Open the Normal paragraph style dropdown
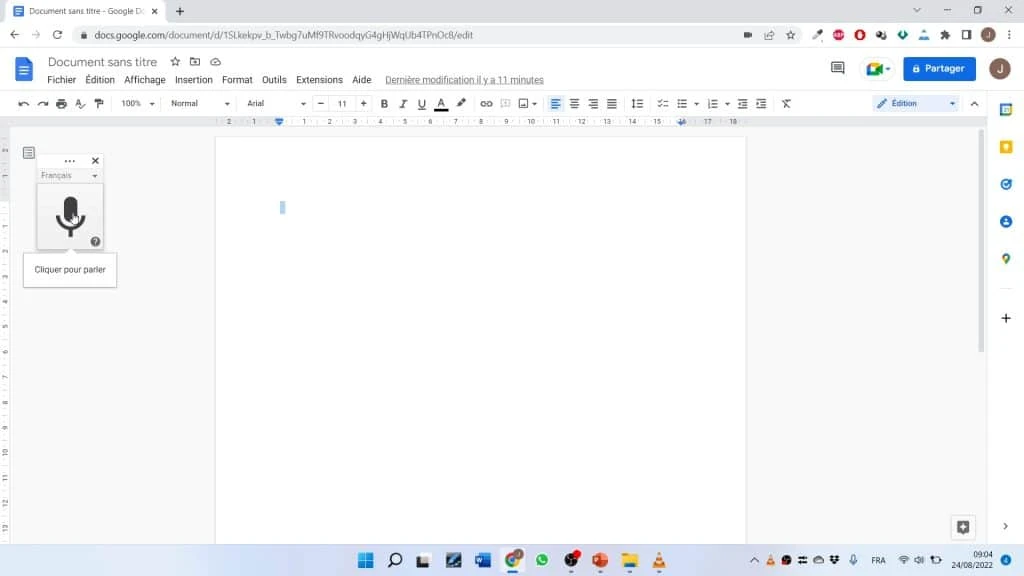This screenshot has height=576, width=1024. tap(200, 104)
